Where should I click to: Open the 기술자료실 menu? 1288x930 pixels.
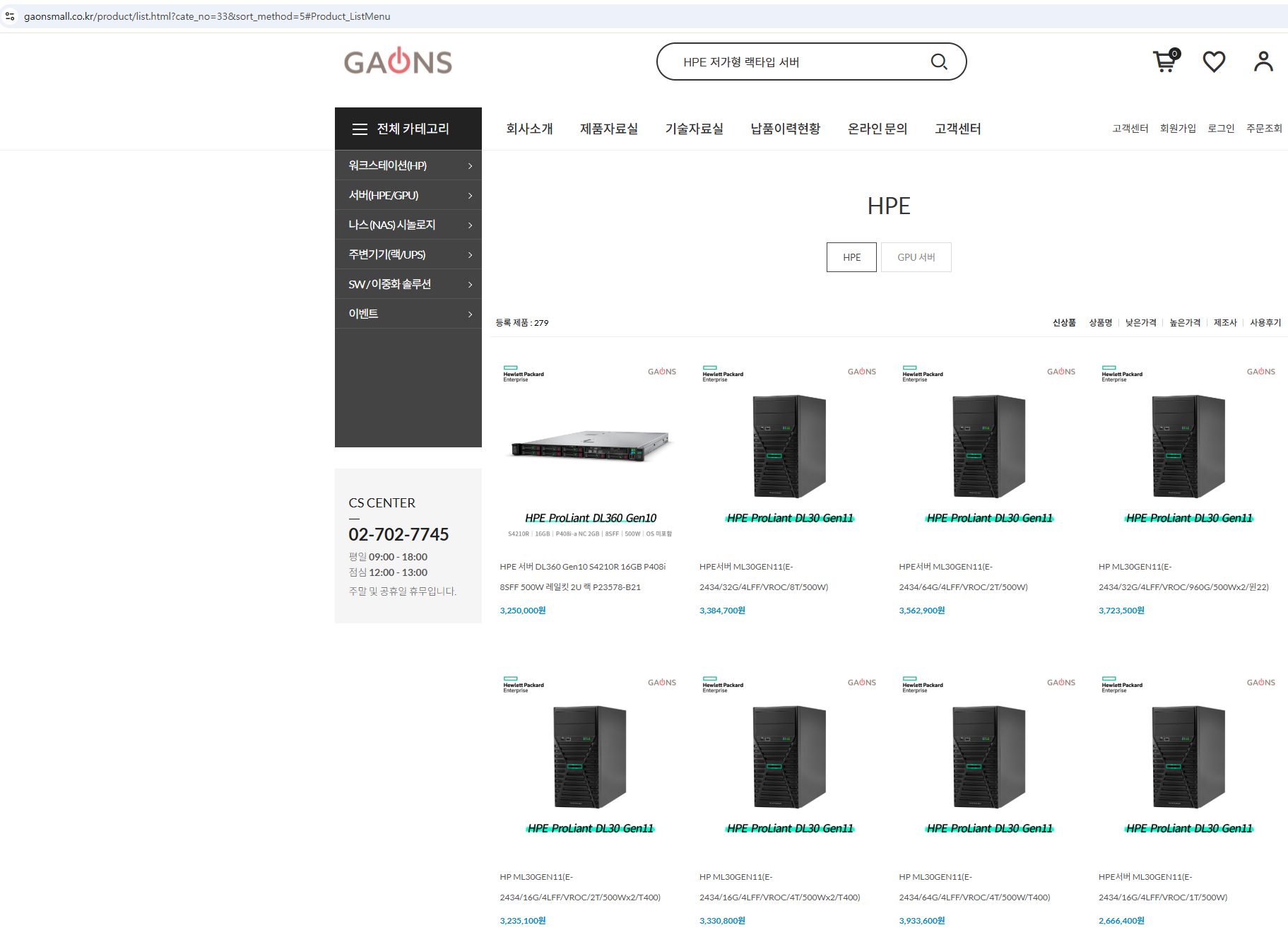coord(694,129)
